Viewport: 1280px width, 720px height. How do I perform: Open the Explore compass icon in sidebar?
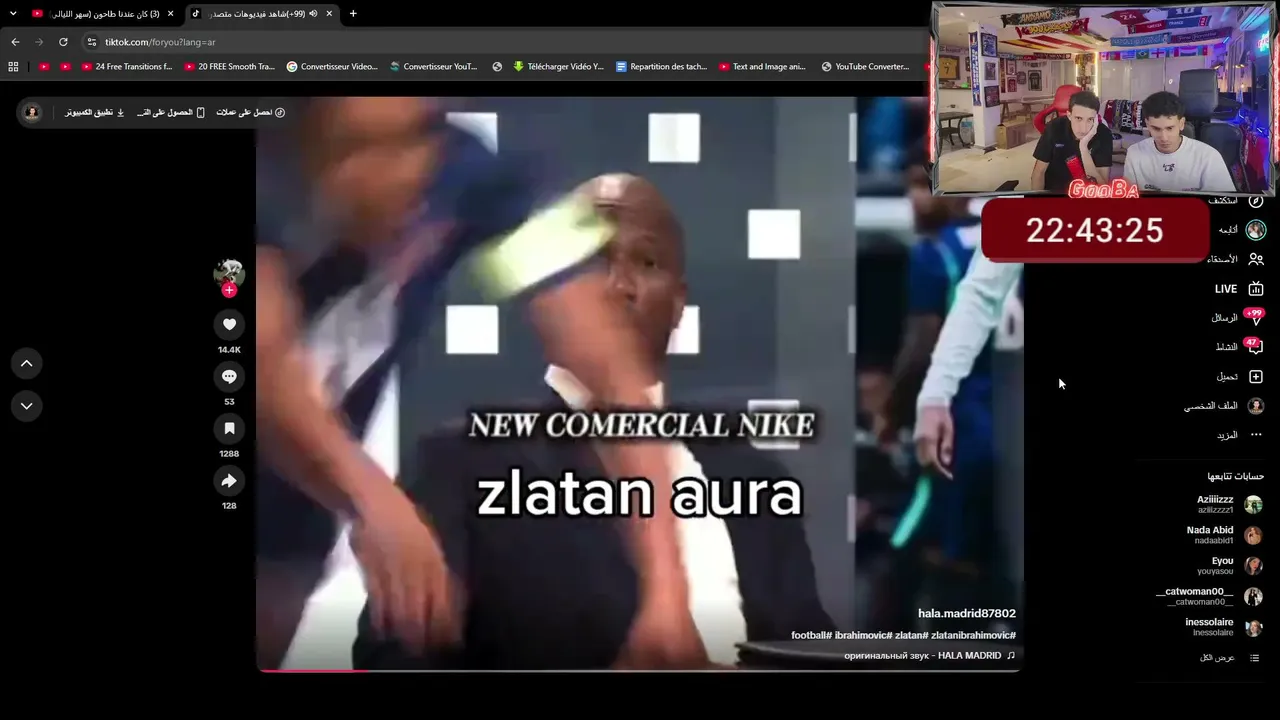click(x=1256, y=201)
